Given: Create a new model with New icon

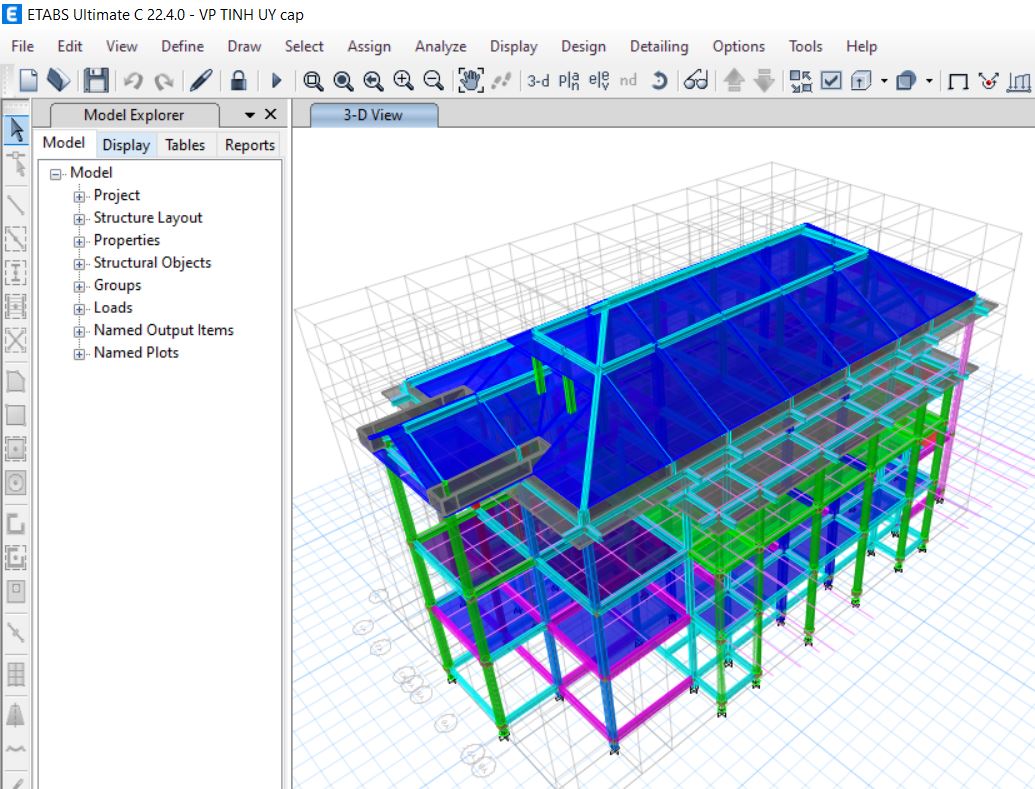Looking at the screenshot, I should point(28,81).
